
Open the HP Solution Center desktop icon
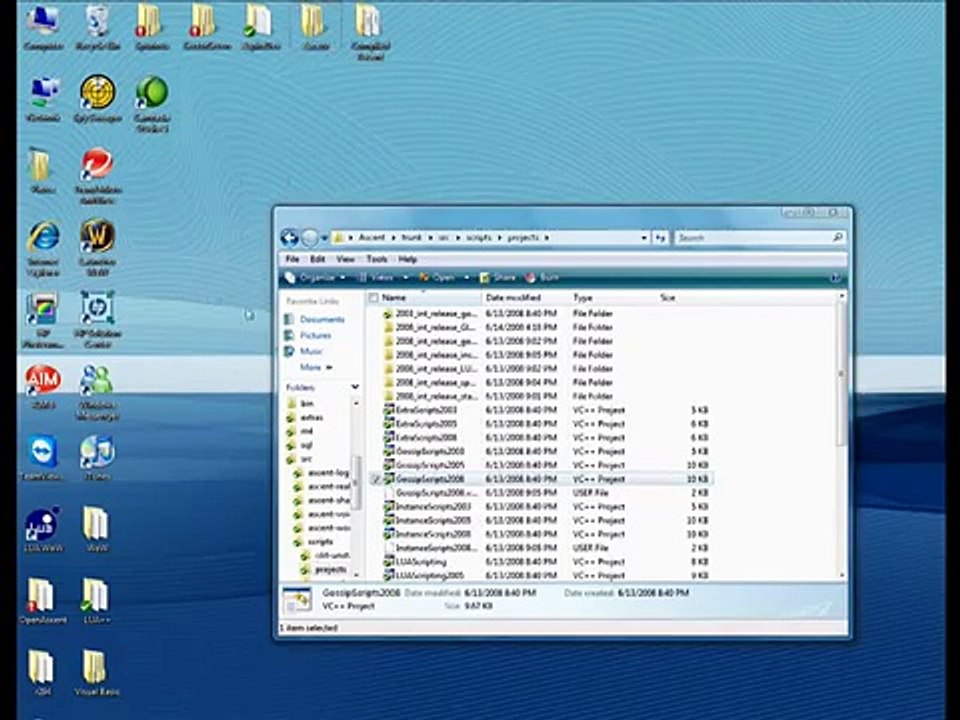point(97,320)
